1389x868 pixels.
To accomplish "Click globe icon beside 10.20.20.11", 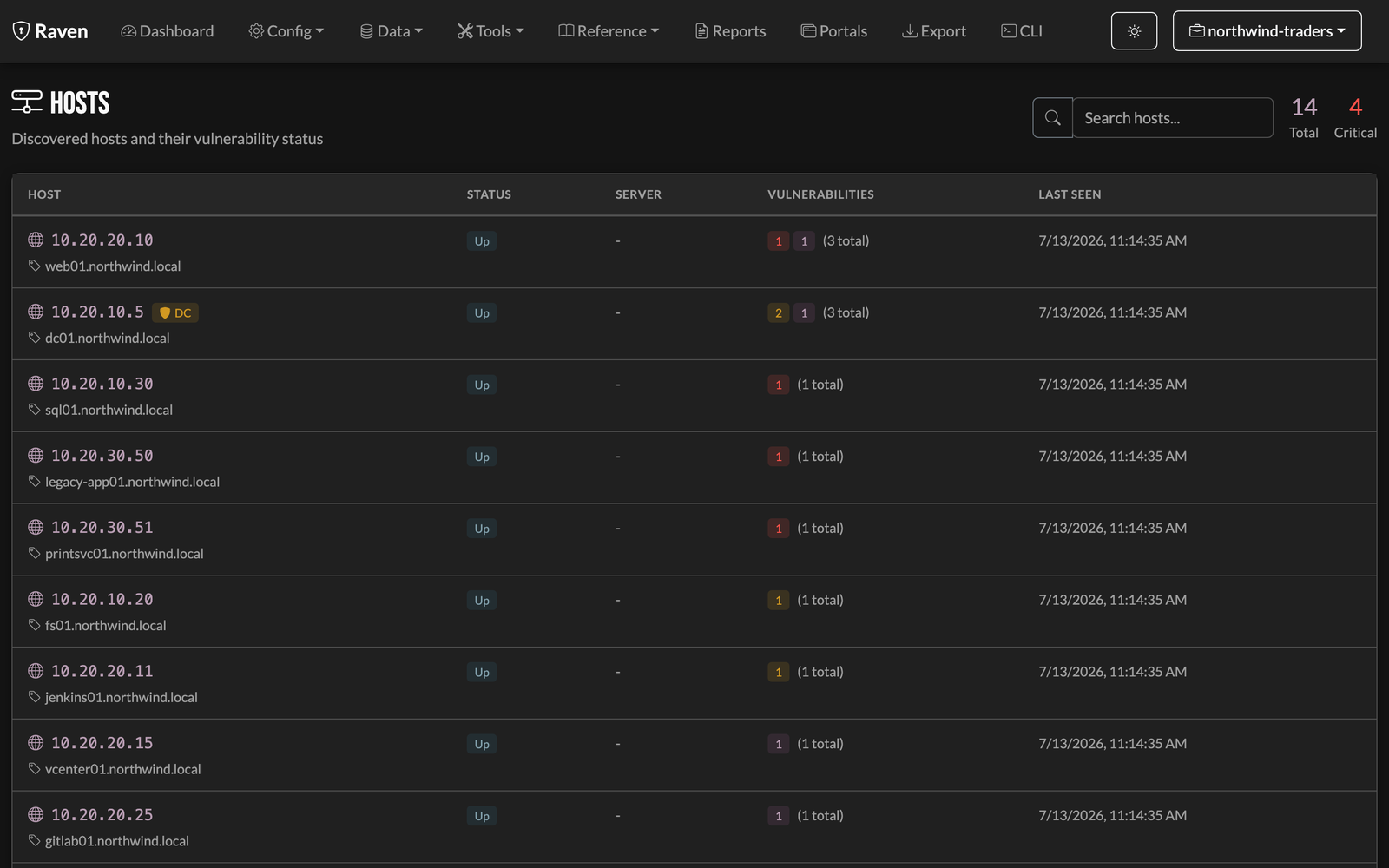I will pos(36,671).
